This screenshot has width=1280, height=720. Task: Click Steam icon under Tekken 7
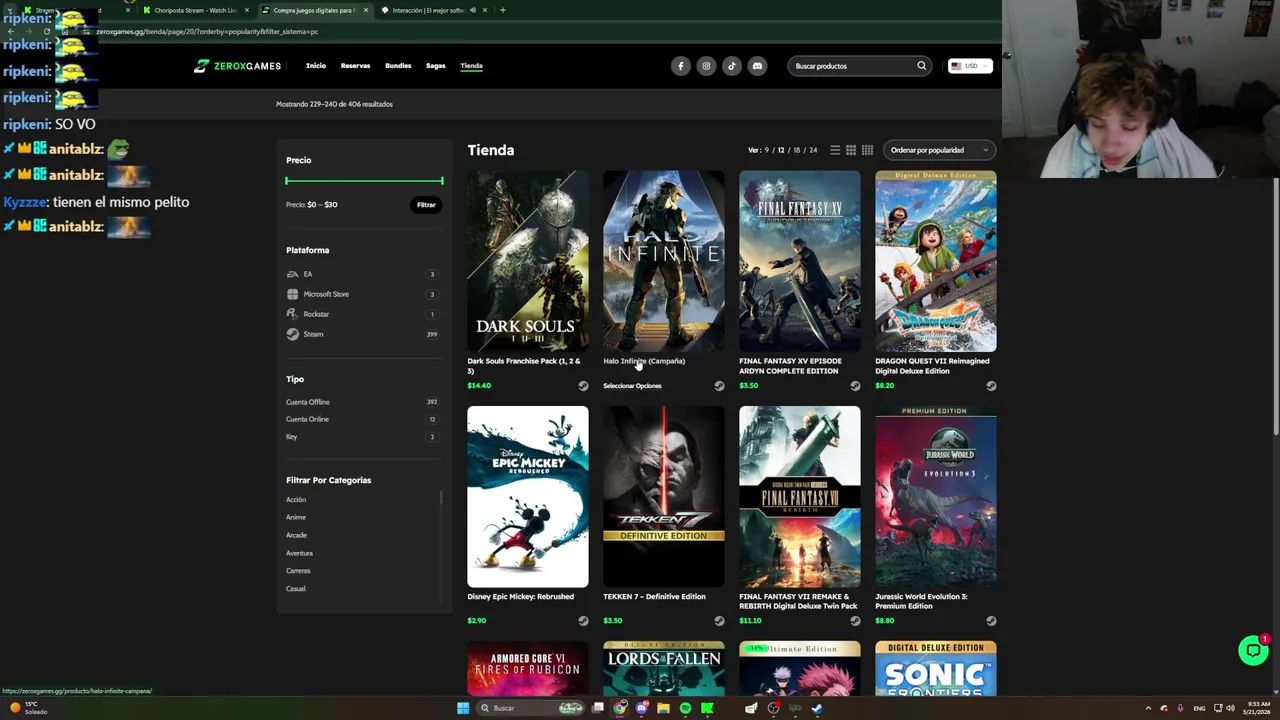pos(719,621)
